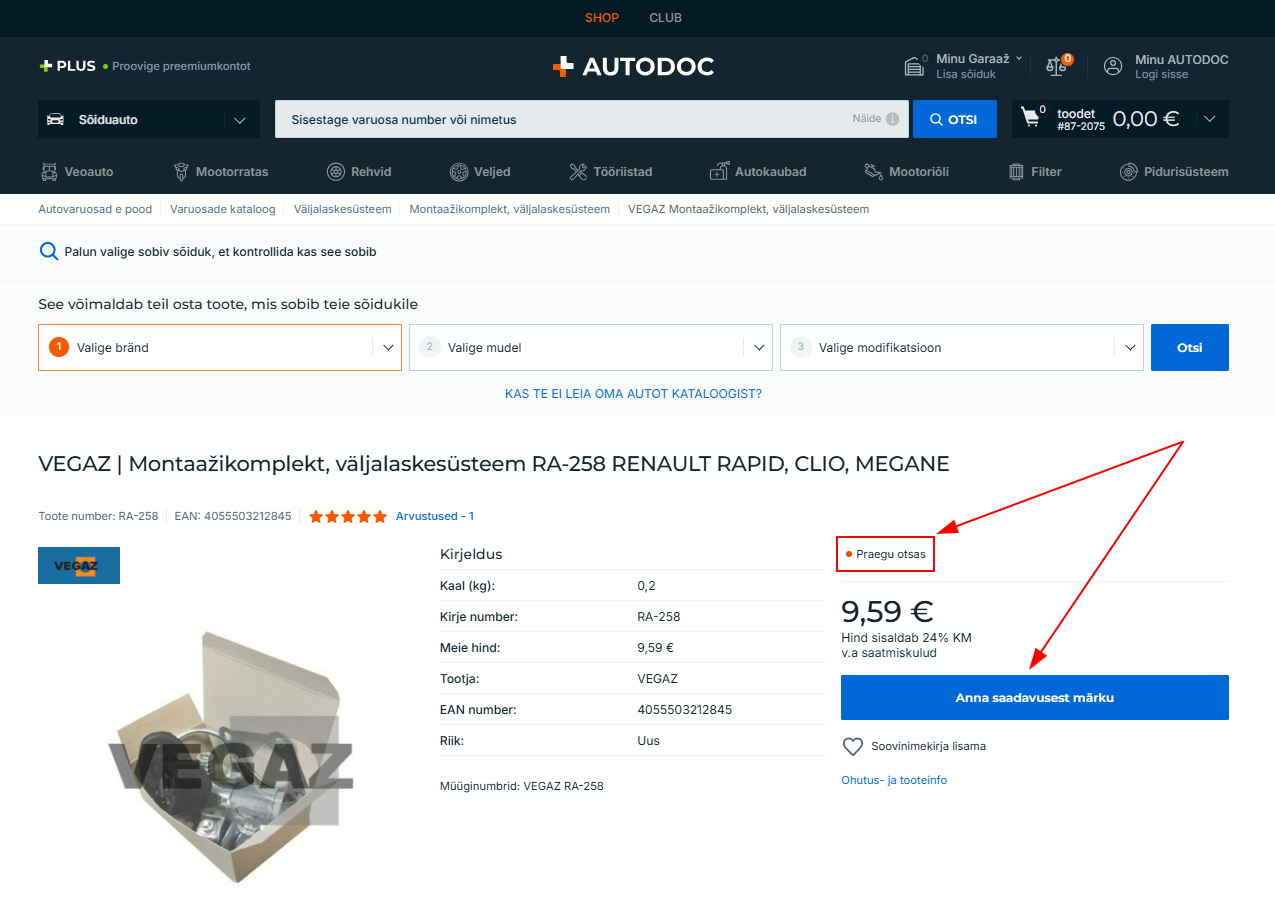1275x900 pixels.
Task: Click the five-star rating
Action: pyautogui.click(x=347, y=516)
